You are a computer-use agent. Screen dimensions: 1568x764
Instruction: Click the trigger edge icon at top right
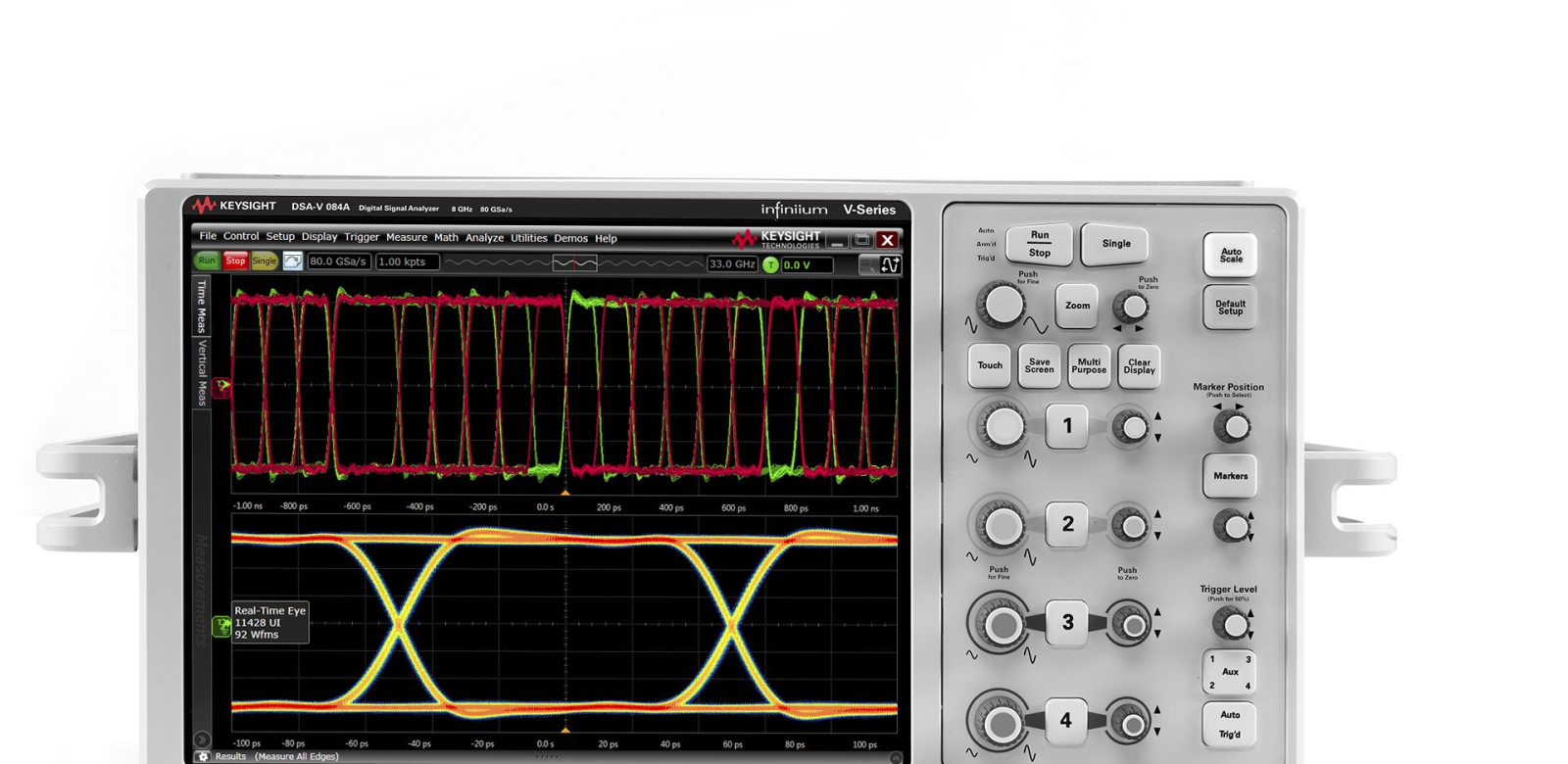pos(890,264)
